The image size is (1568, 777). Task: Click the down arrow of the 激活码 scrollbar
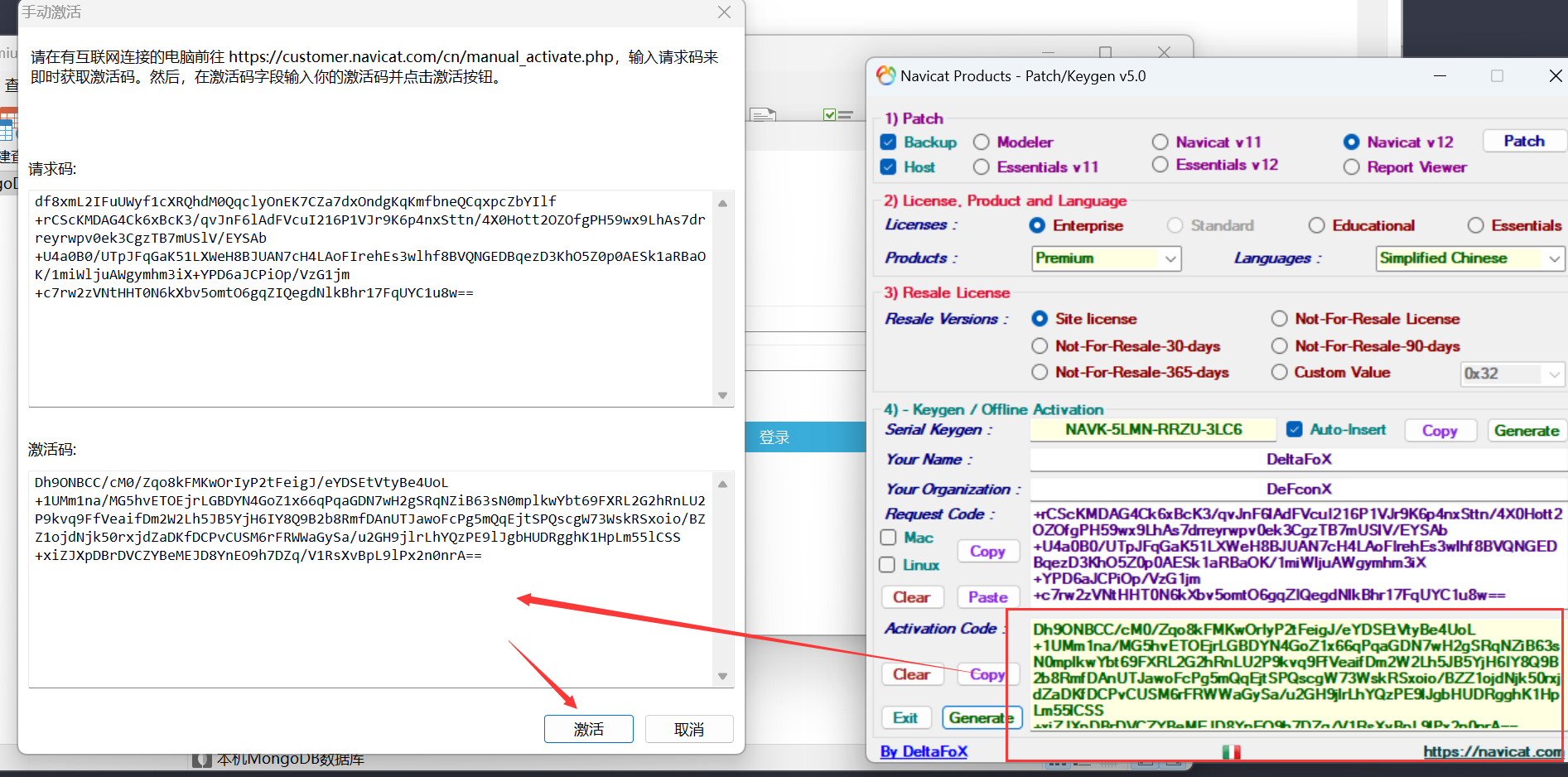tap(722, 676)
